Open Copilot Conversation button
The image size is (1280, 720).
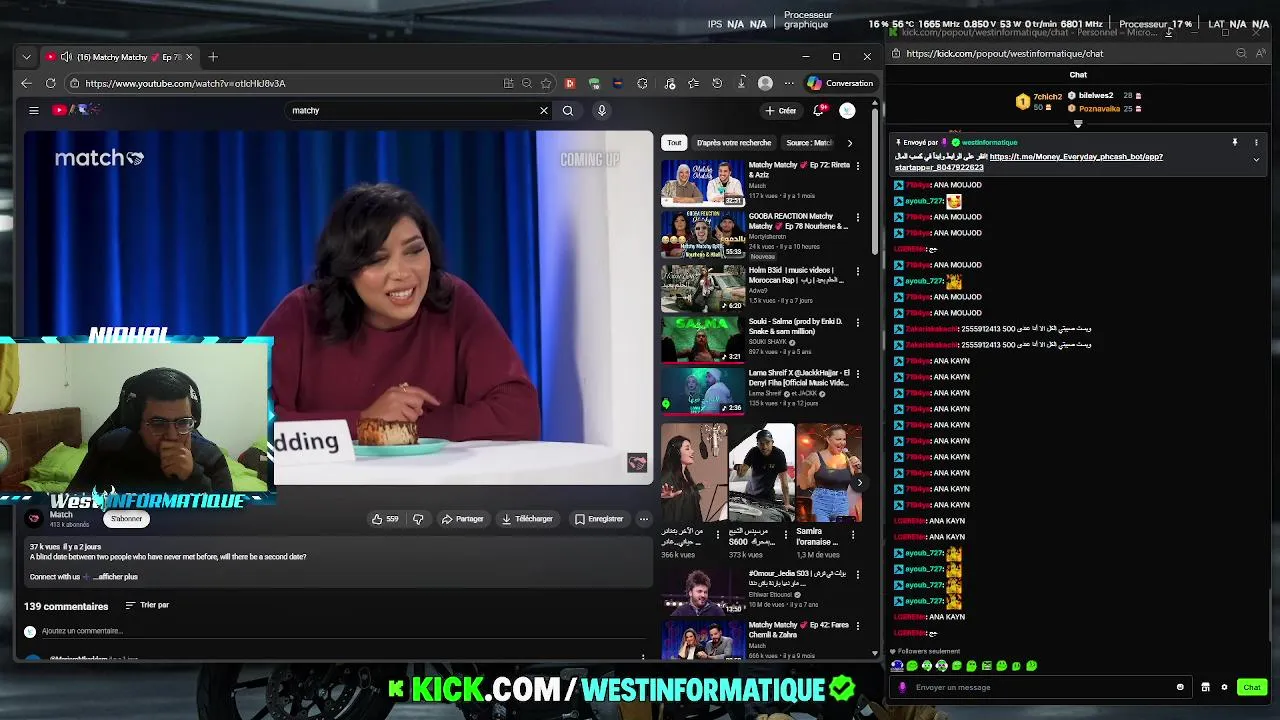tap(840, 83)
